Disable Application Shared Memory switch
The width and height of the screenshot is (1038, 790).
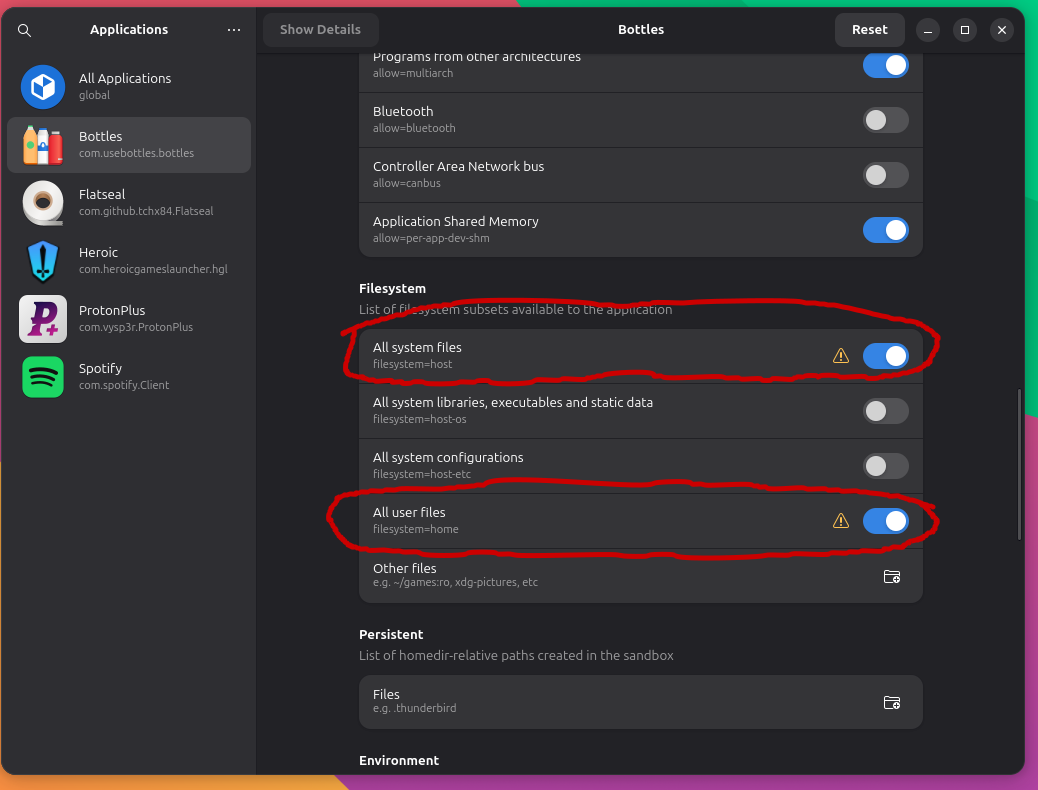click(x=886, y=230)
